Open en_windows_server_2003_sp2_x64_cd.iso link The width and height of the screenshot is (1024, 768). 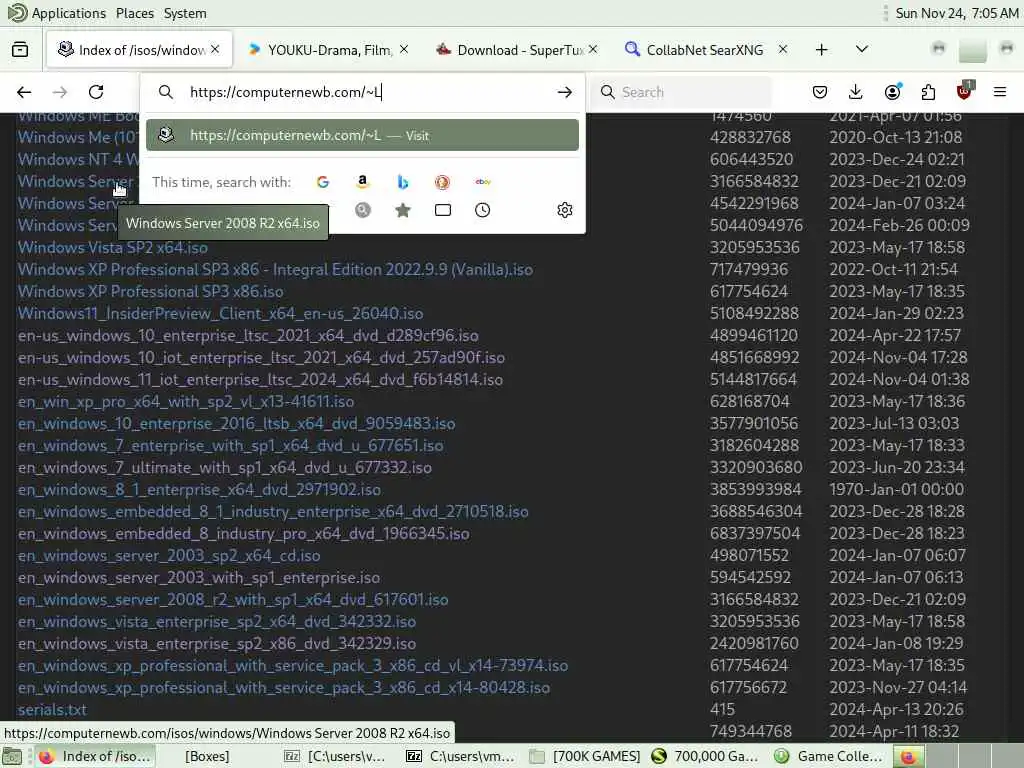pyautogui.click(x=169, y=556)
